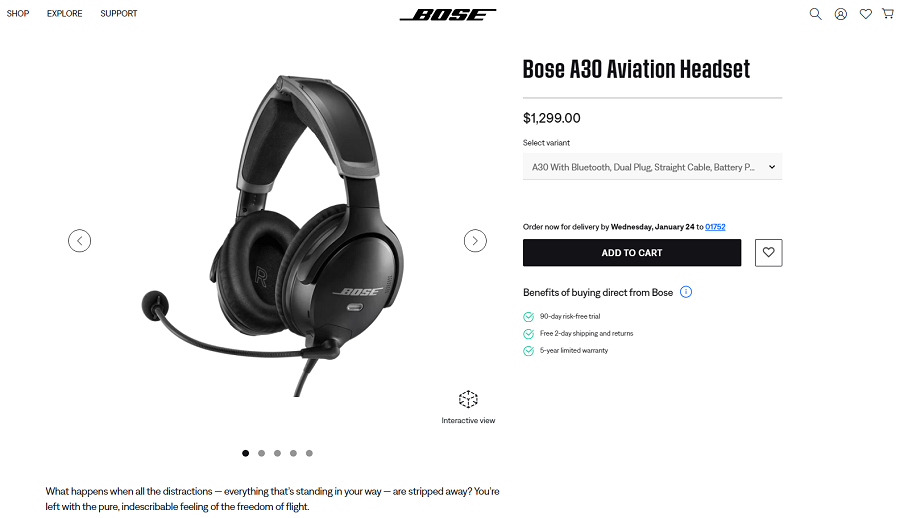Screen dimensions: 900x518
Task: Show previous product image arrow
Action: pyautogui.click(x=79, y=241)
